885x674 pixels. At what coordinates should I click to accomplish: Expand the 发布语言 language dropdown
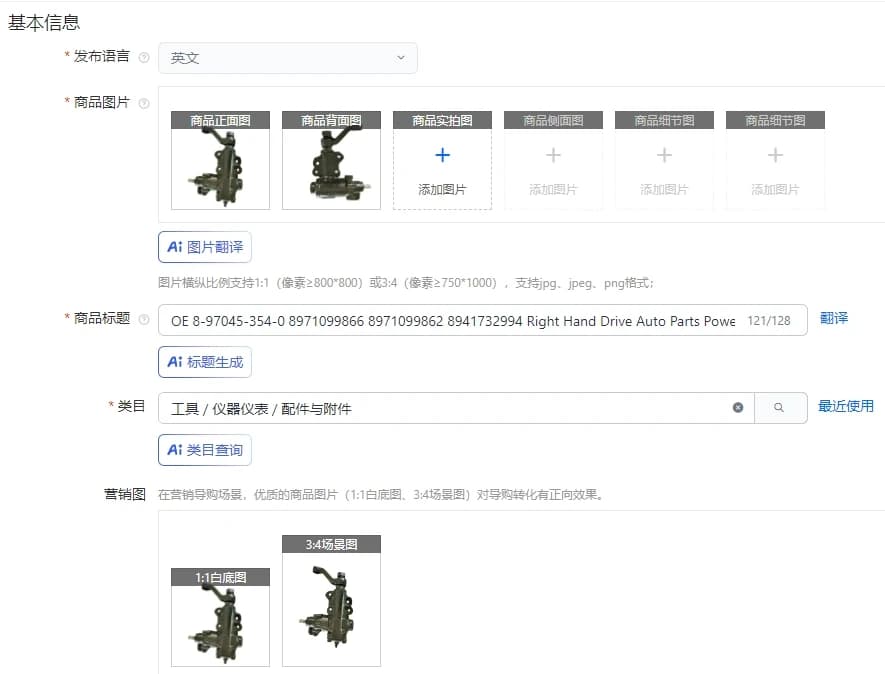[288, 58]
